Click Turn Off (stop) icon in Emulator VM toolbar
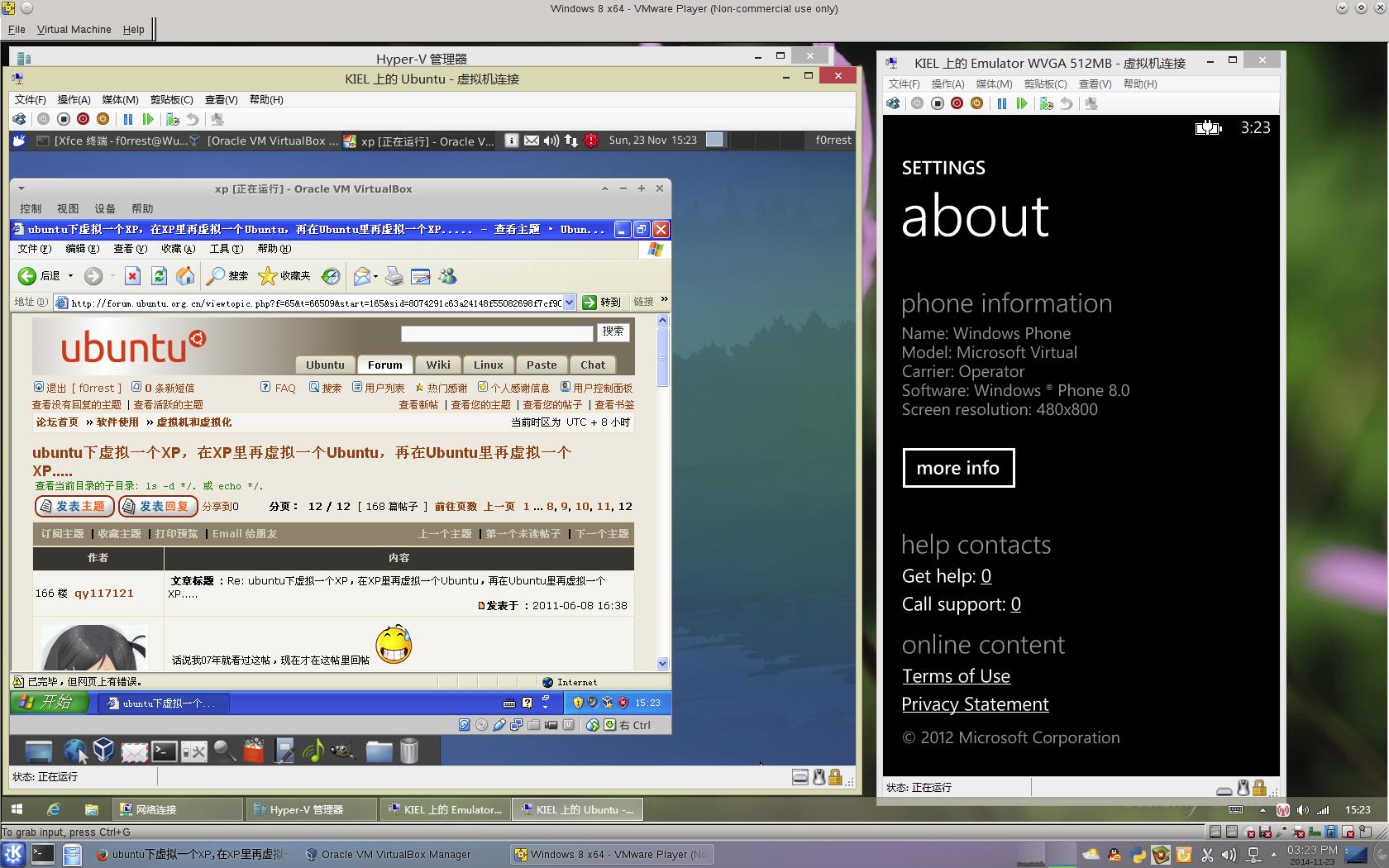The width and height of the screenshot is (1389, 868). pos(938,103)
